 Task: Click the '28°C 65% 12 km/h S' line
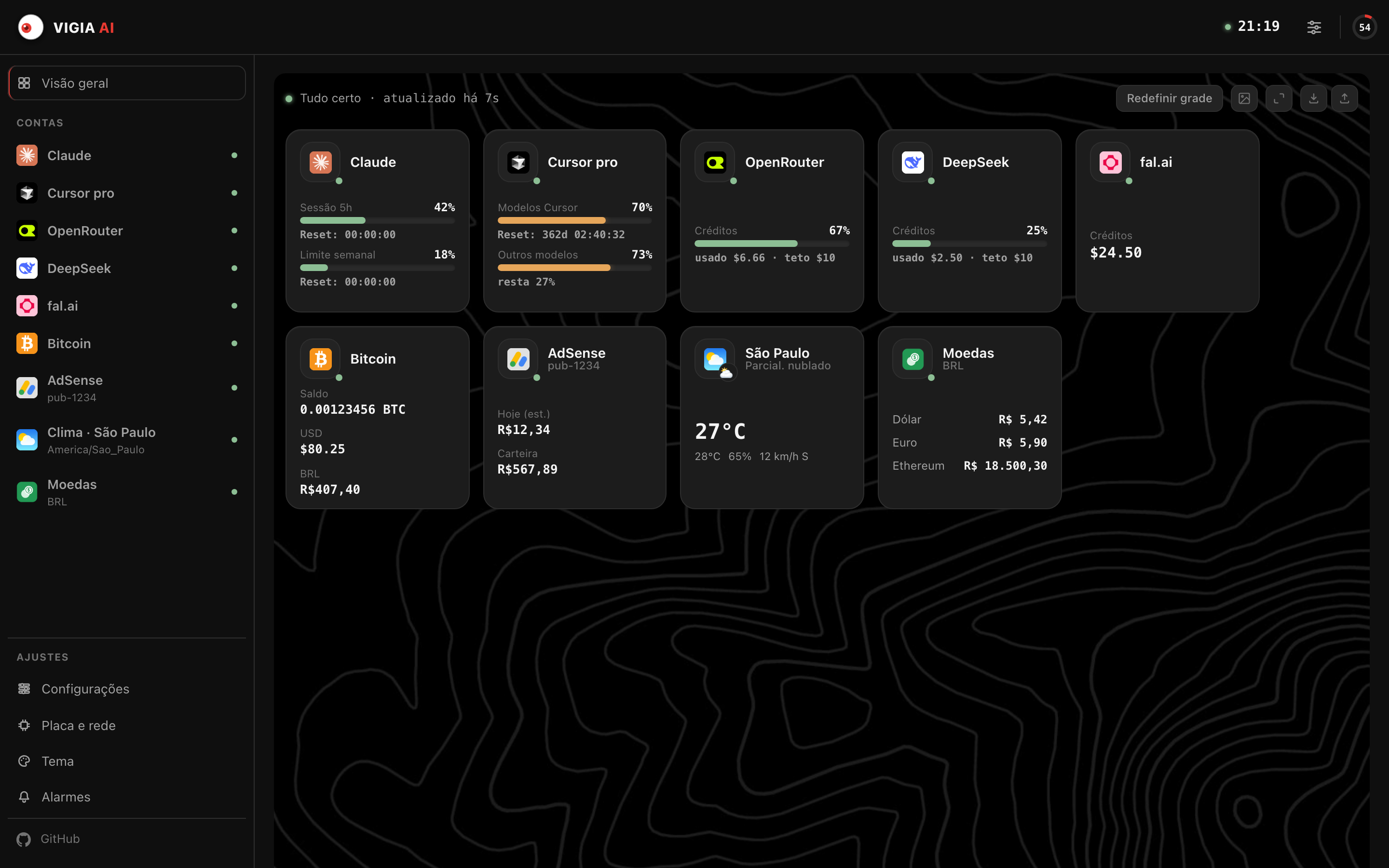(x=751, y=456)
